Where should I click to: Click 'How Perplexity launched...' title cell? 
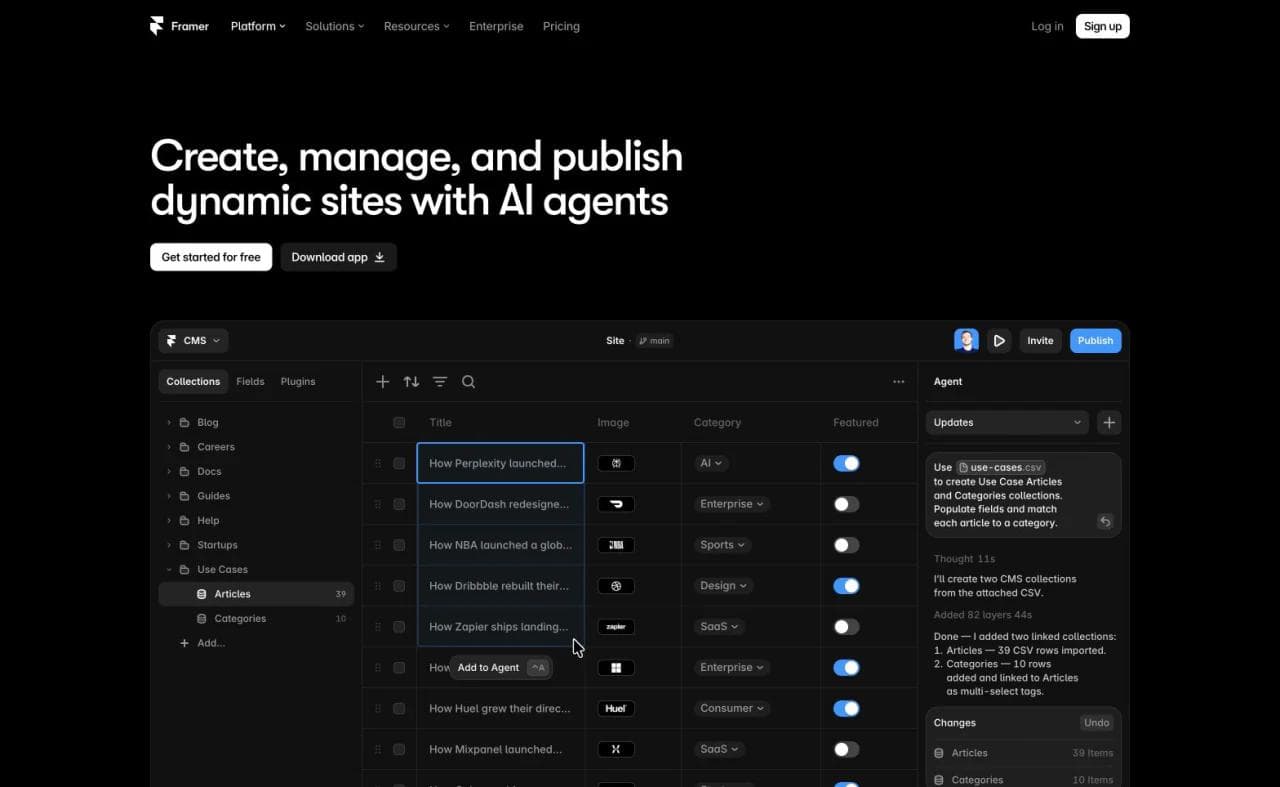pyautogui.click(x=500, y=463)
